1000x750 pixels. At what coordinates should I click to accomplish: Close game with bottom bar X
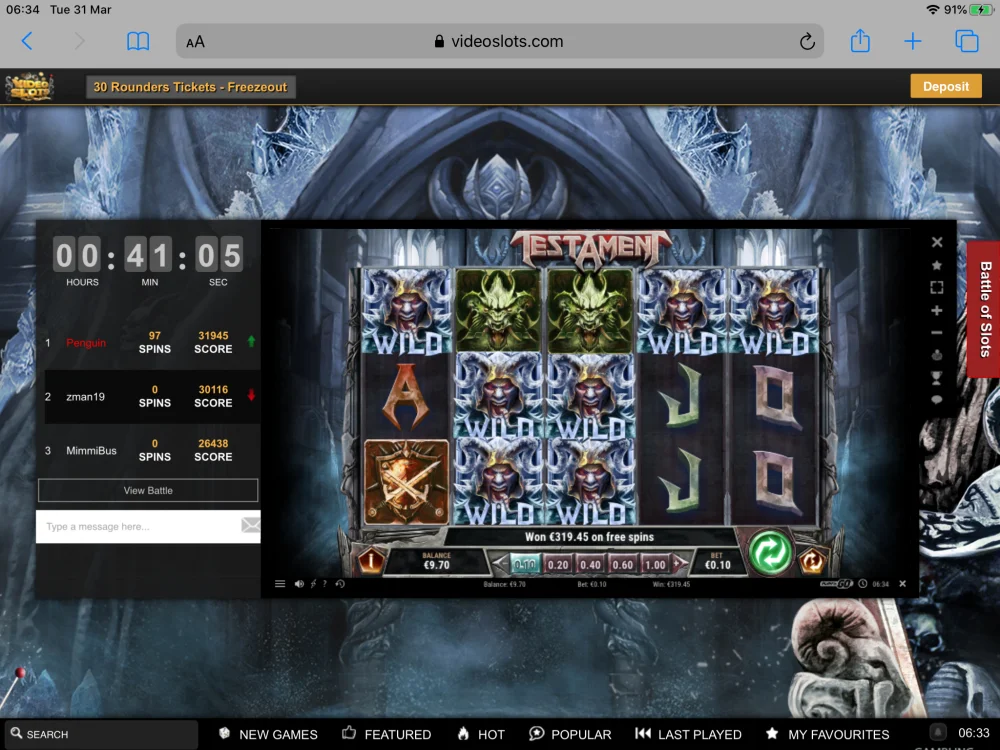click(902, 584)
